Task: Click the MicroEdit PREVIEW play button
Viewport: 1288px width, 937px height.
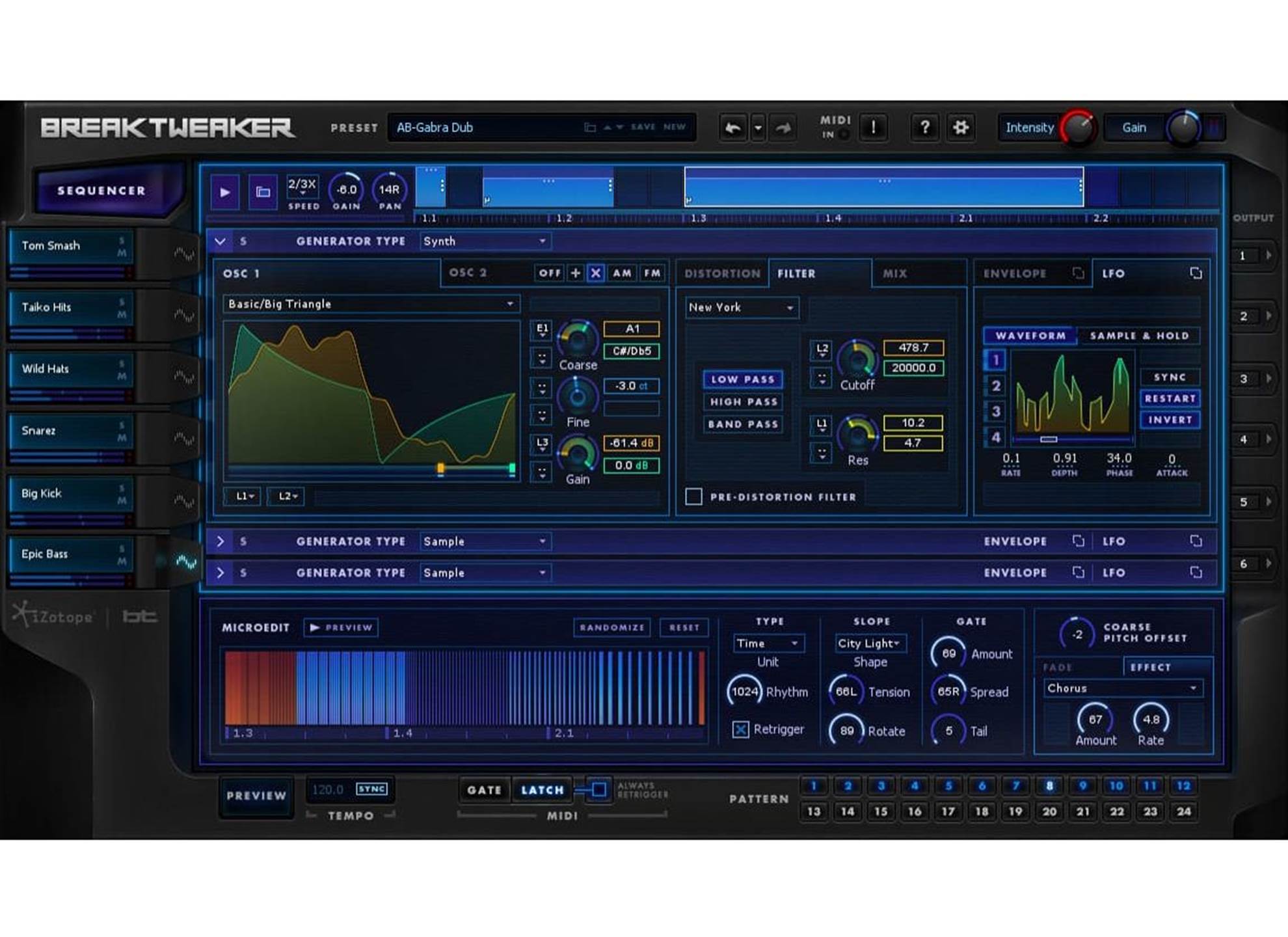Action: (341, 627)
